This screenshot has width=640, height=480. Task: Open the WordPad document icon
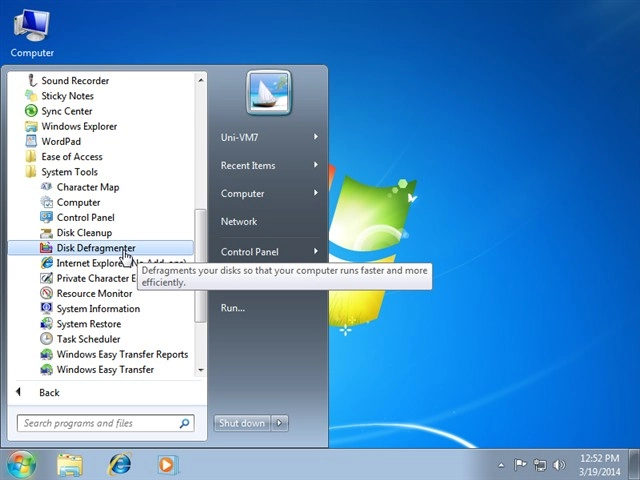(31, 141)
